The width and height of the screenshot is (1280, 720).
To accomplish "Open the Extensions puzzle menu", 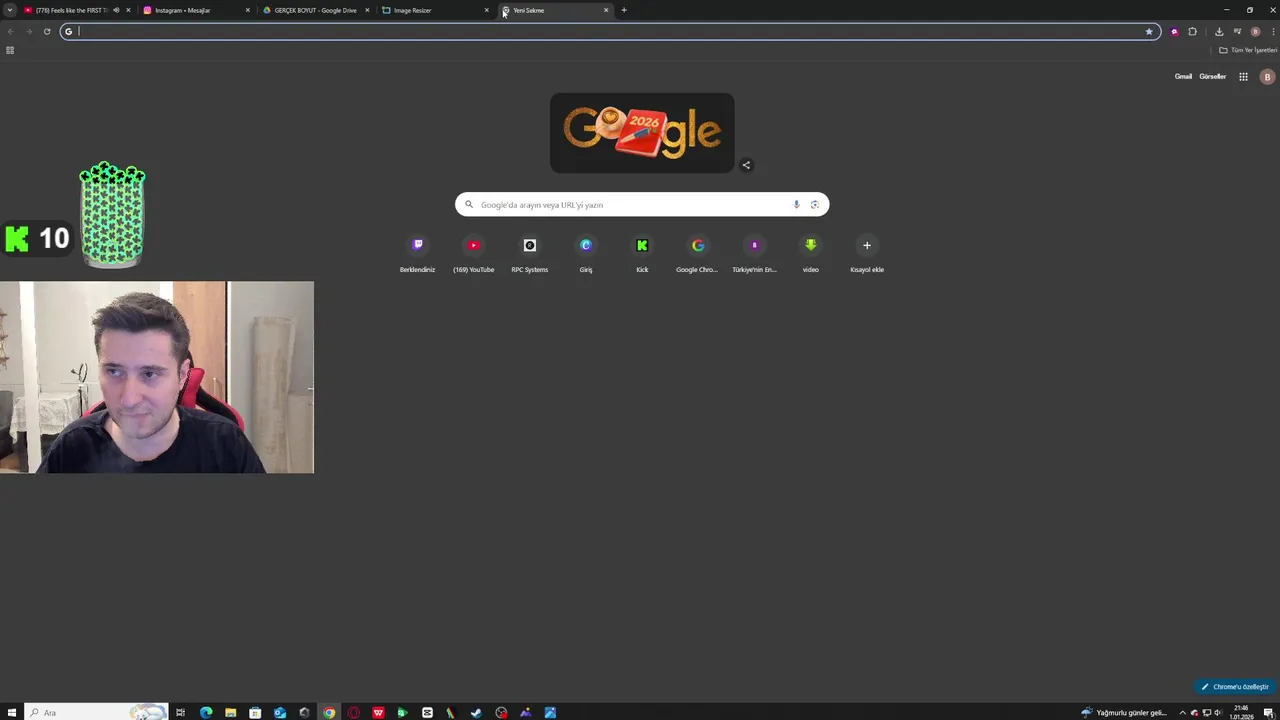I will click(x=1192, y=32).
